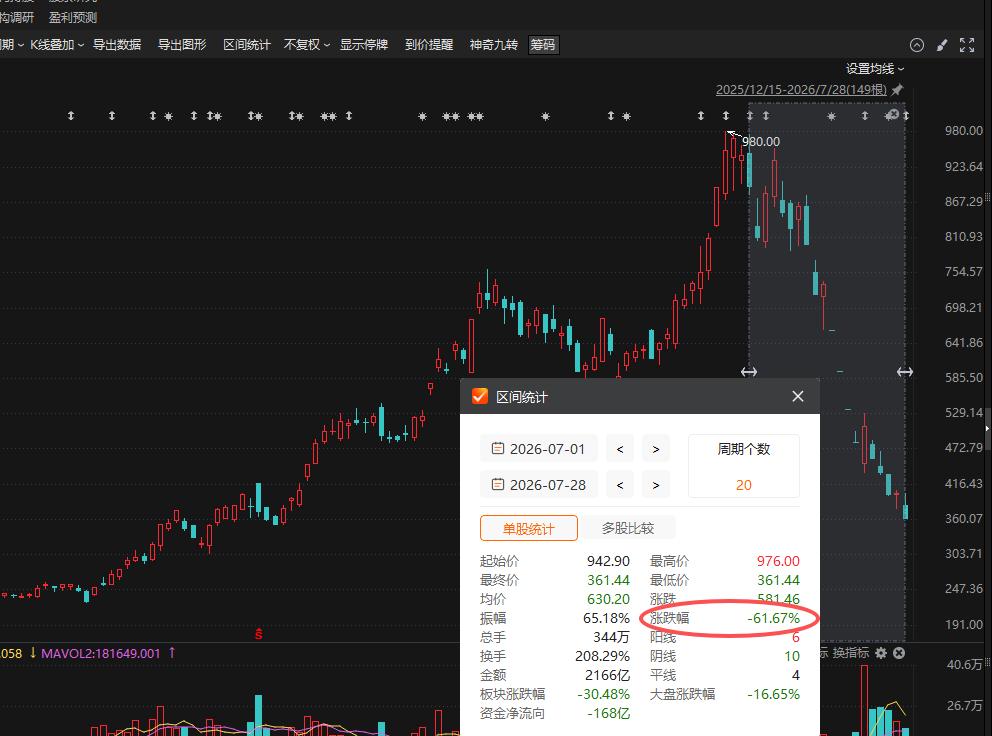Click the start date field 2026-07-01
Screen dimensions: 992x736
click(x=538, y=449)
